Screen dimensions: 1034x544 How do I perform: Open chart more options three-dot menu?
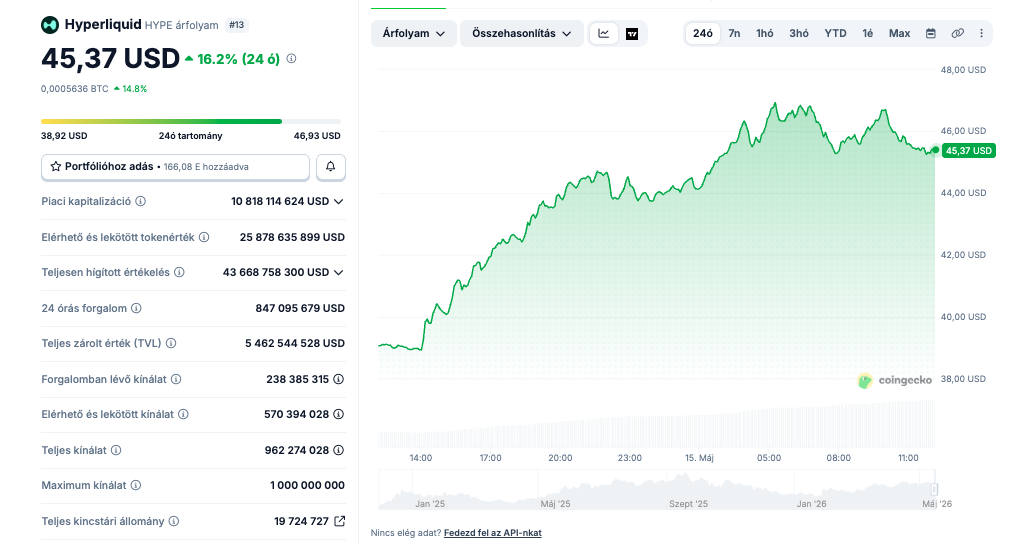(981, 34)
